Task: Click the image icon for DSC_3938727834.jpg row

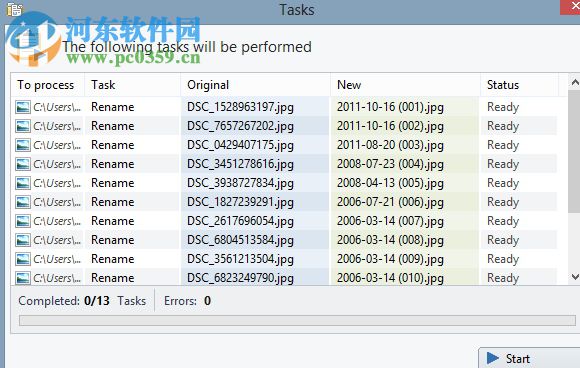Action: [23, 183]
